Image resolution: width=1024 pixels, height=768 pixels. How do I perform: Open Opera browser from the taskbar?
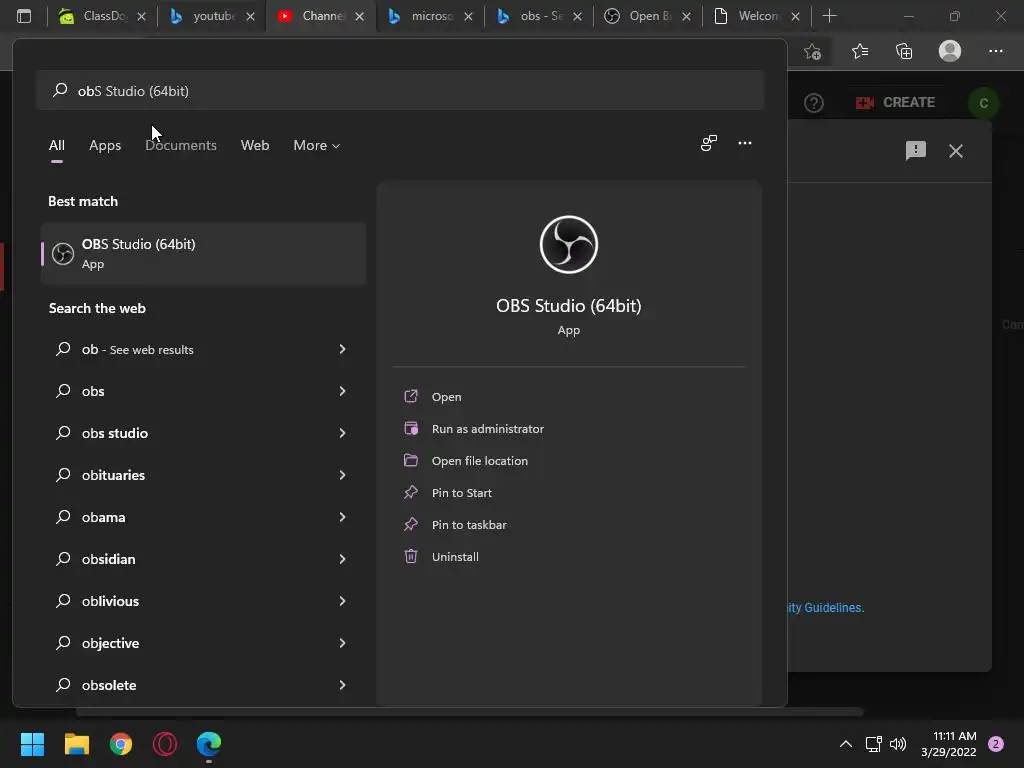pos(165,744)
